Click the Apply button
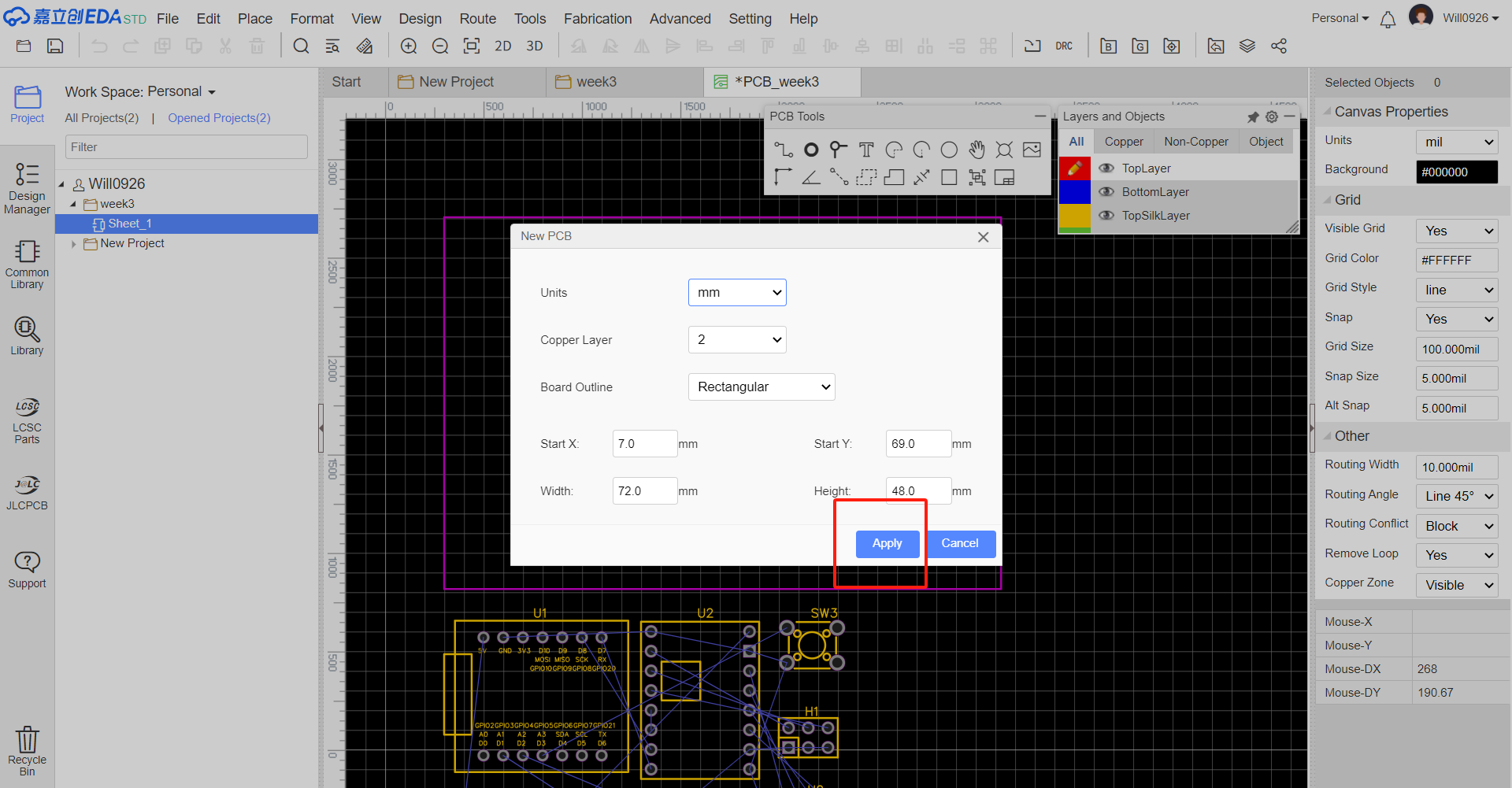This screenshot has width=1512, height=788. tap(887, 544)
